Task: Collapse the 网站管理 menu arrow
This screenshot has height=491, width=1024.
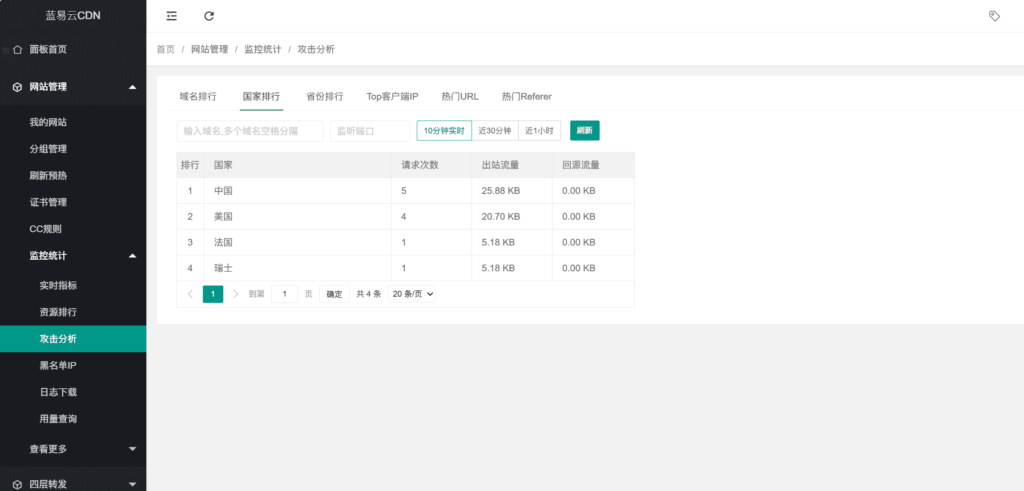Action: [133, 87]
